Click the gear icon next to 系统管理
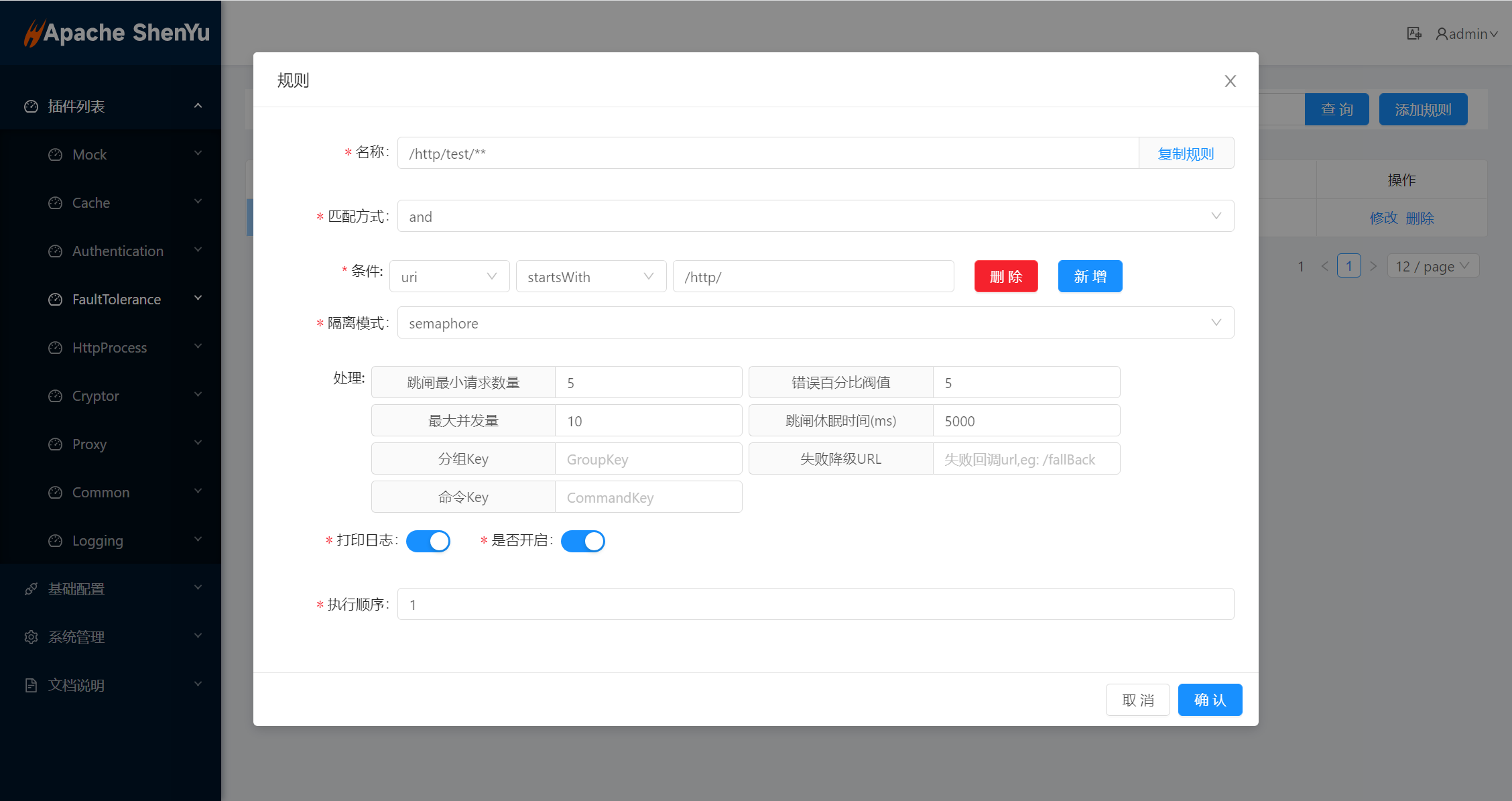 click(31, 637)
